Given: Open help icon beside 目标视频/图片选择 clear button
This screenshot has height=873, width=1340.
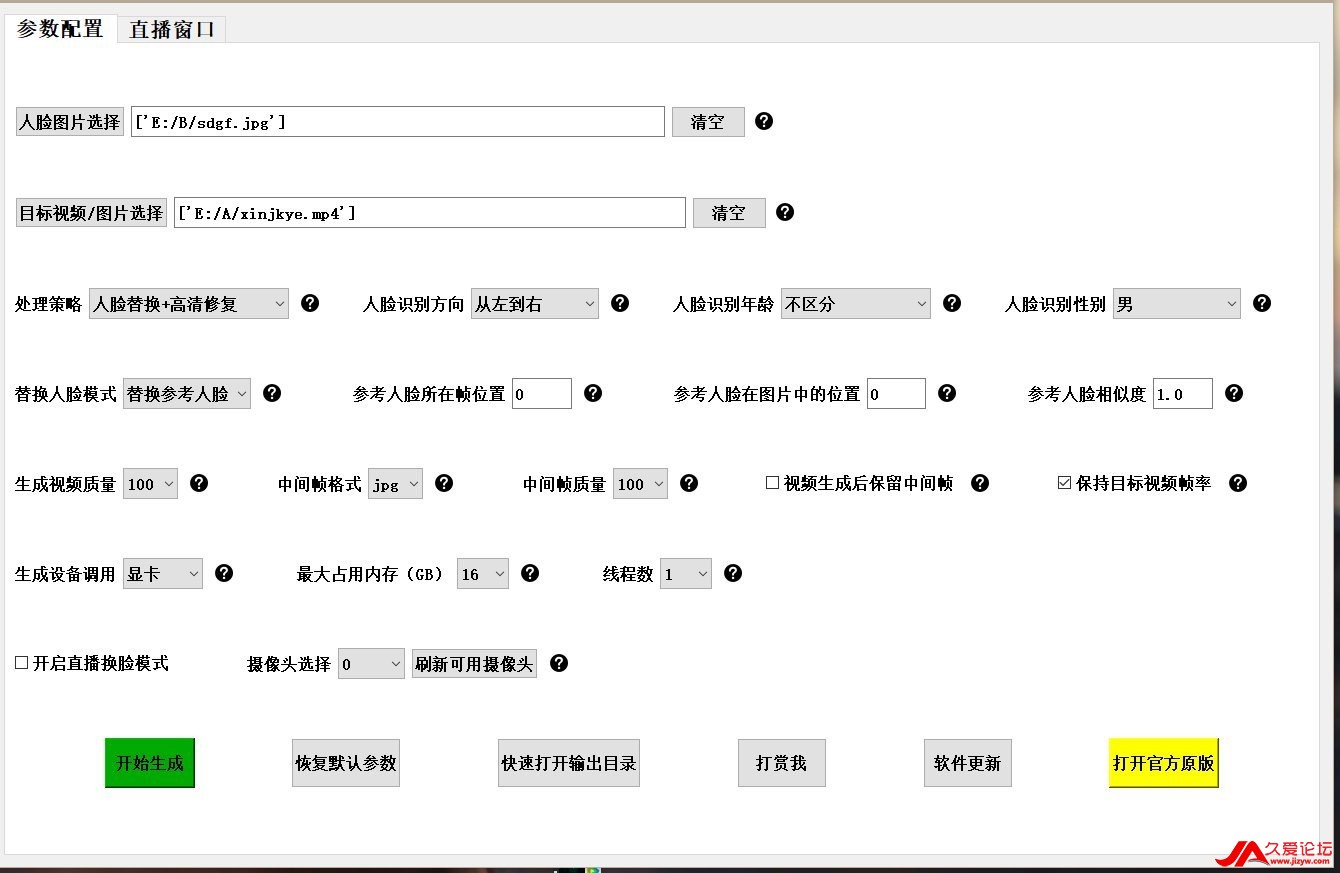Looking at the screenshot, I should (785, 212).
